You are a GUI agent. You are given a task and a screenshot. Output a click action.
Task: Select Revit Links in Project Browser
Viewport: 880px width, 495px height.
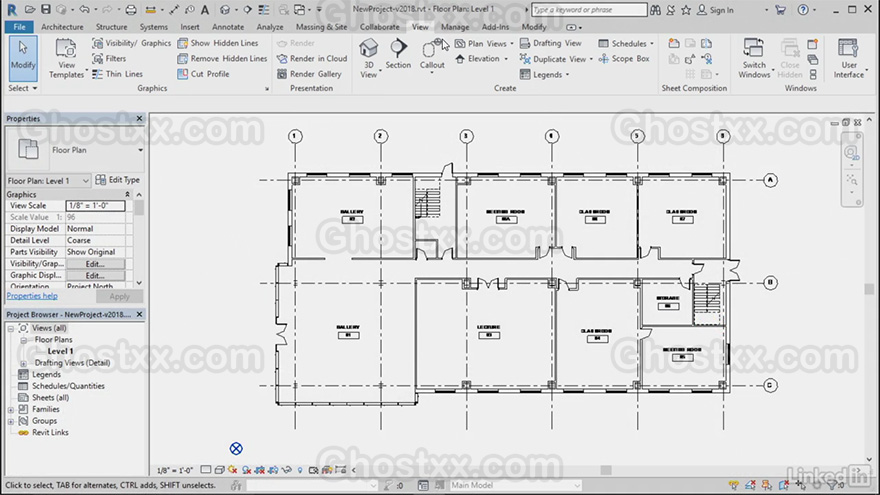pos(50,433)
